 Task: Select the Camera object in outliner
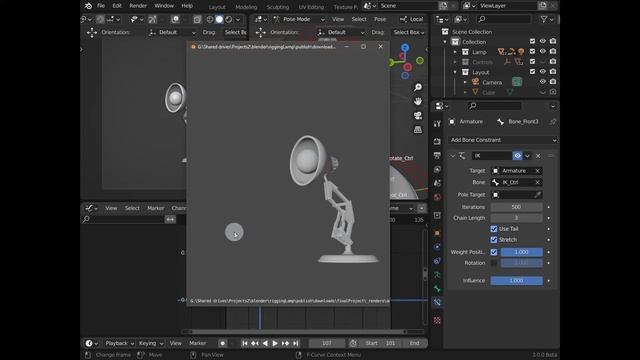[492, 82]
